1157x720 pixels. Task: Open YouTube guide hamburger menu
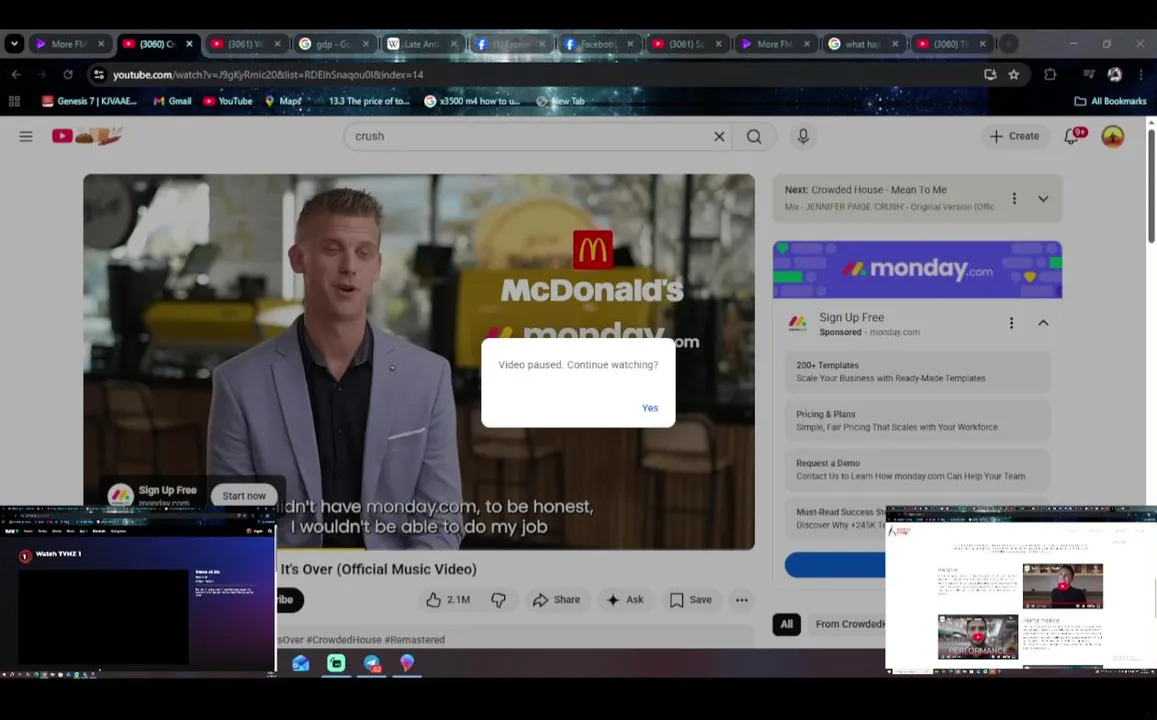(x=26, y=136)
